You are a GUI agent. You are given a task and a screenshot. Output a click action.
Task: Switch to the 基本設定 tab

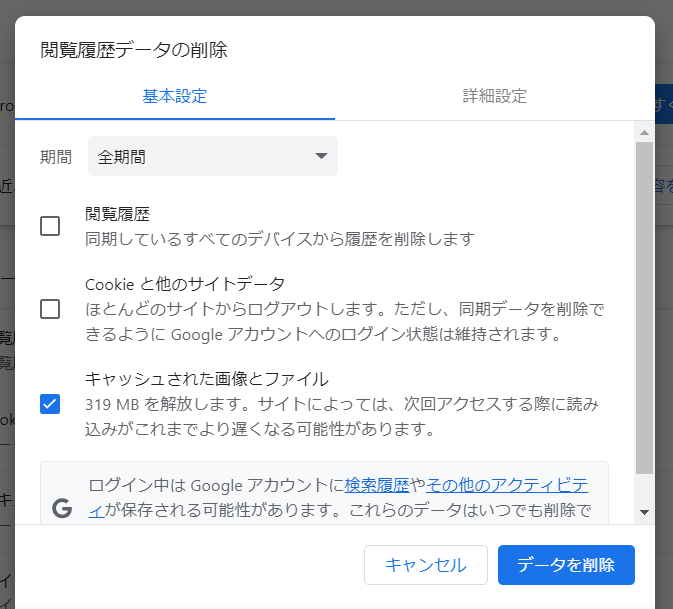pyautogui.click(x=175, y=97)
